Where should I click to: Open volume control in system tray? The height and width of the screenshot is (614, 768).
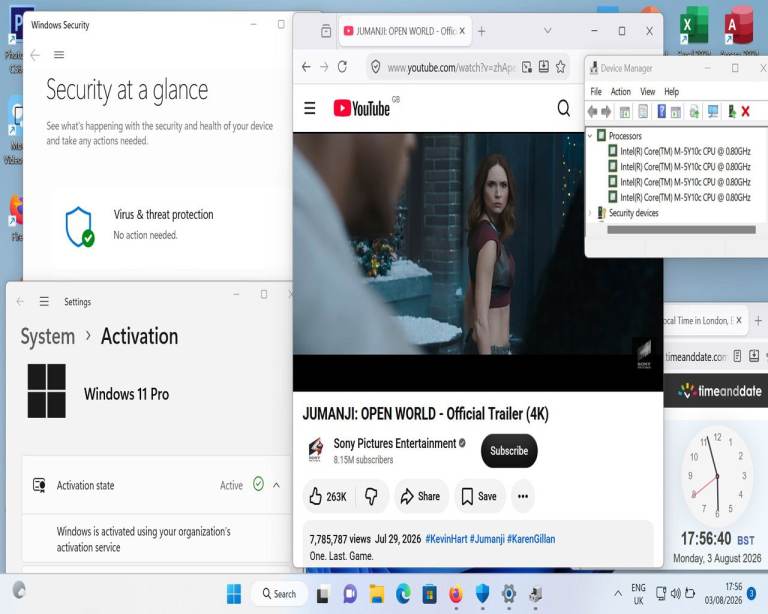675,593
